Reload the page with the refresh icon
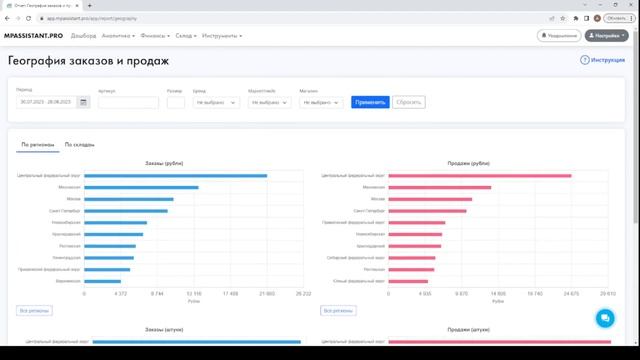Screen dimensions: 640x360 29,18
